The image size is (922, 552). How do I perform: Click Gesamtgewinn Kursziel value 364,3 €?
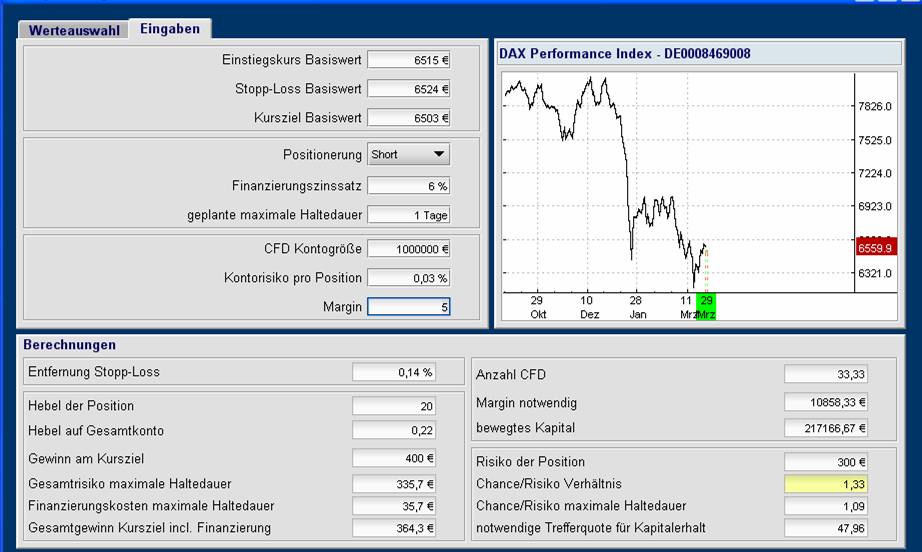(x=394, y=528)
